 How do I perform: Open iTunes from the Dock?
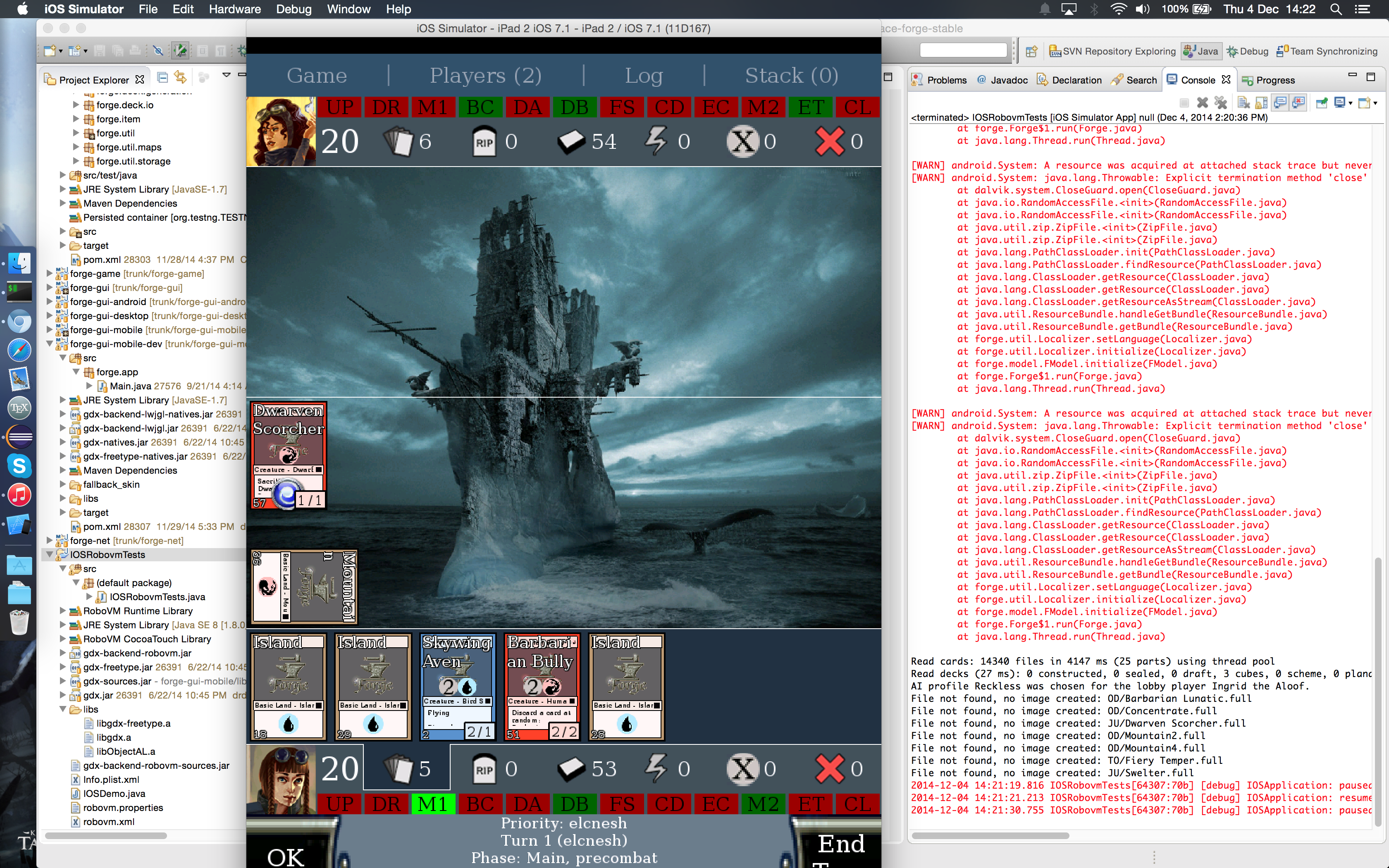[x=19, y=495]
